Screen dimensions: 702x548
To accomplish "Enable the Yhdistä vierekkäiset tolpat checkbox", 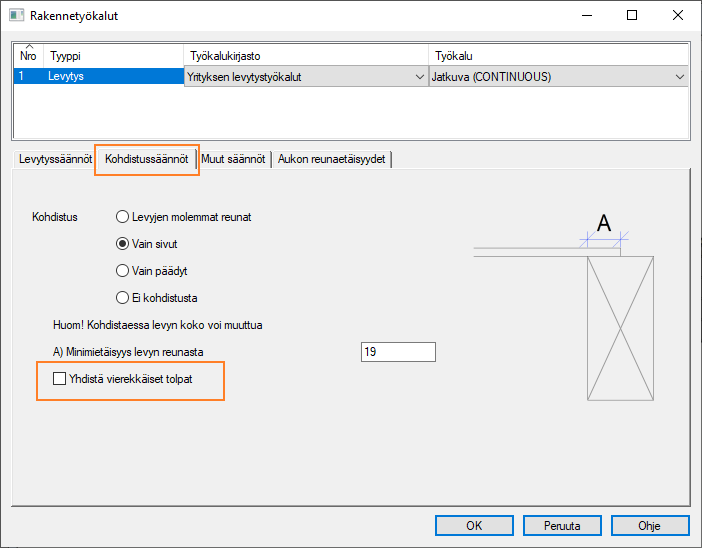I will point(60,379).
